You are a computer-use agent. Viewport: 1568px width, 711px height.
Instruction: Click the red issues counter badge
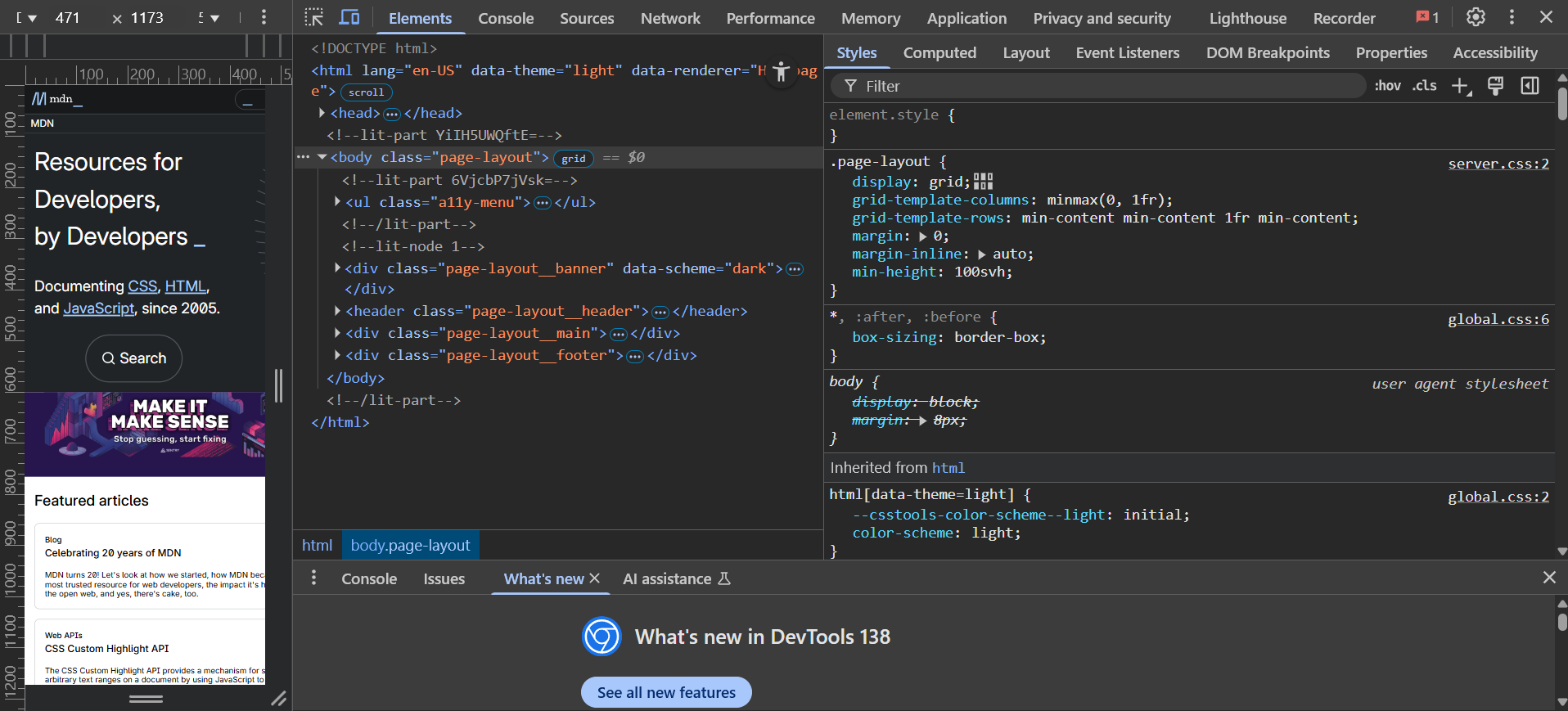(1427, 17)
